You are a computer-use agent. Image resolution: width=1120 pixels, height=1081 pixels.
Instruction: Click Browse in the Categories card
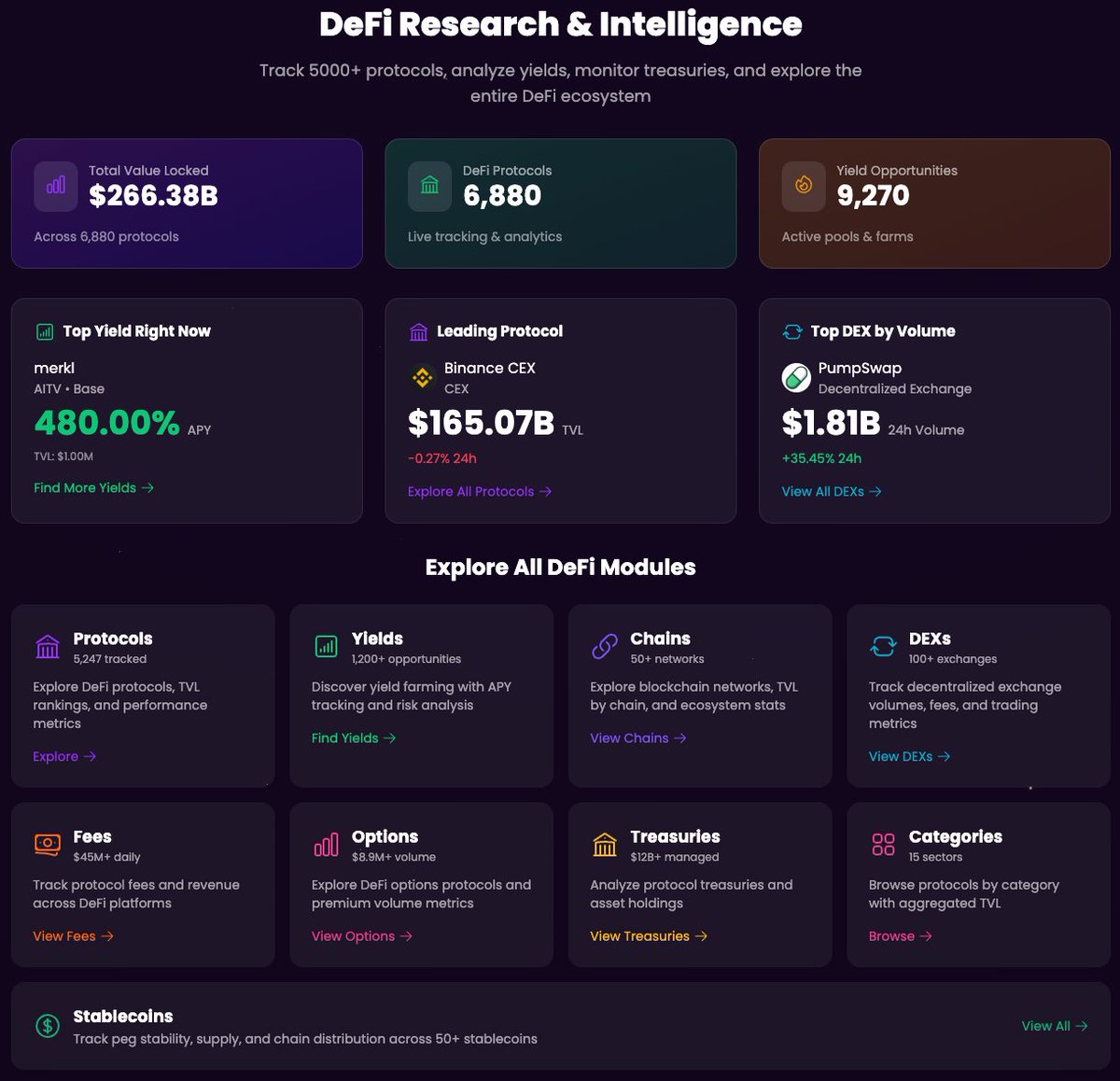click(900, 935)
